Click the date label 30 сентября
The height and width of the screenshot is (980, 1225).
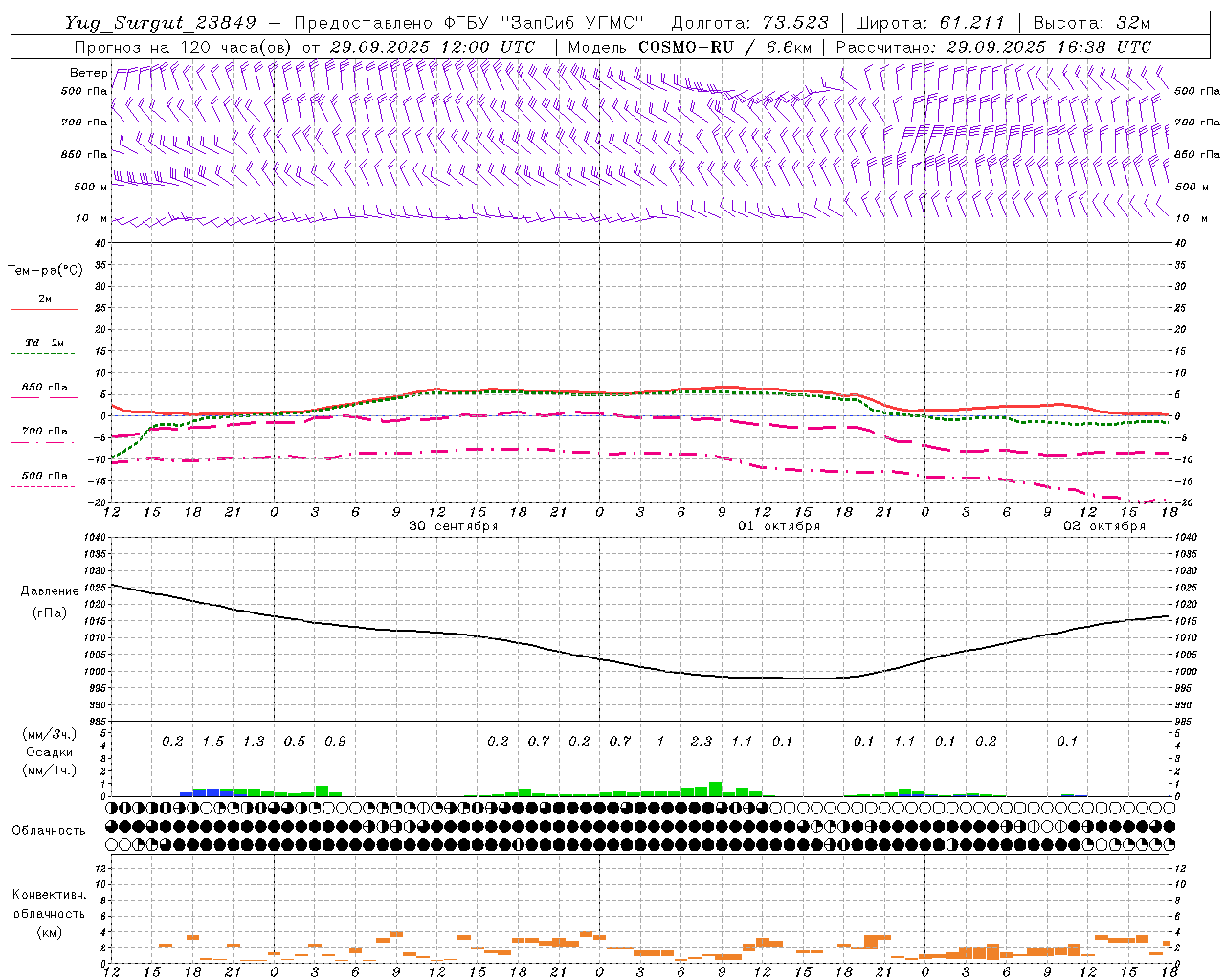click(453, 526)
